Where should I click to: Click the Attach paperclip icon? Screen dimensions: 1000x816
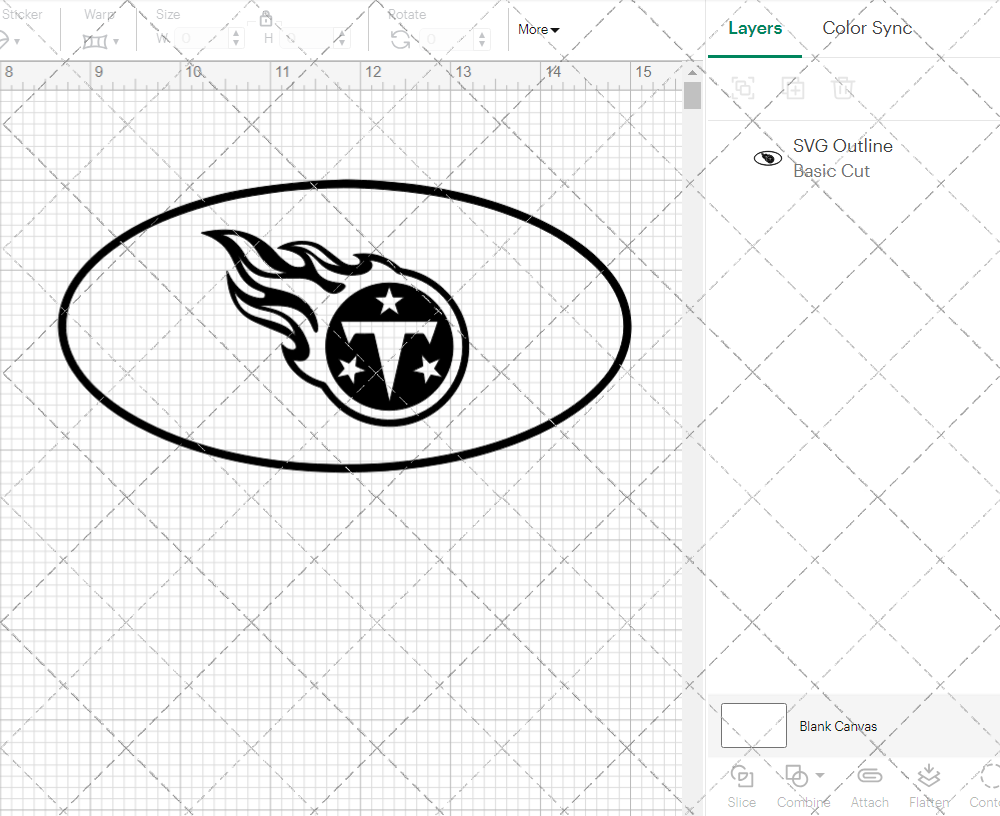869,776
